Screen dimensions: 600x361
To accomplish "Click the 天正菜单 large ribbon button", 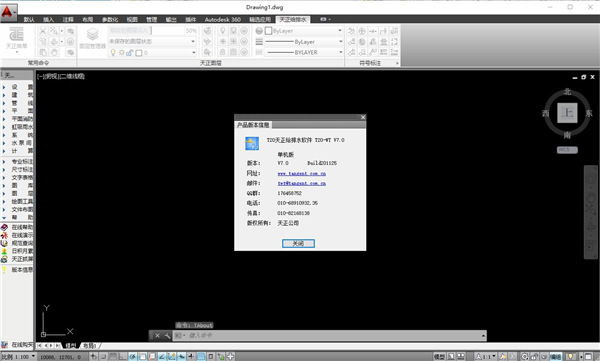I will (16, 39).
